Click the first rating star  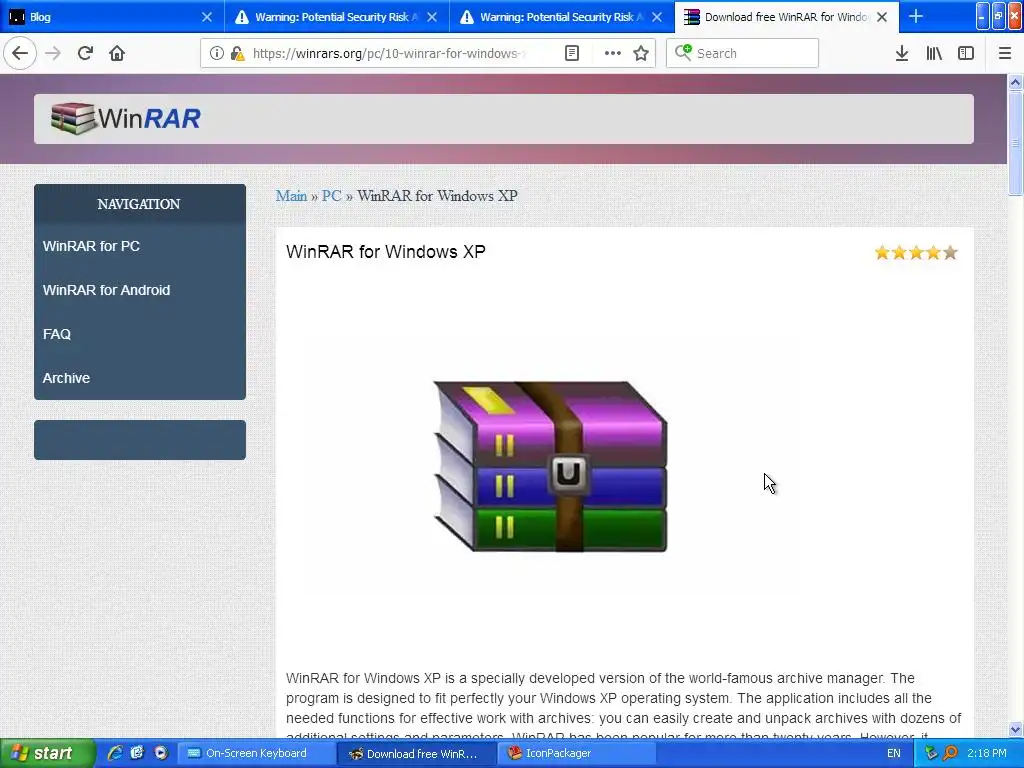882,253
